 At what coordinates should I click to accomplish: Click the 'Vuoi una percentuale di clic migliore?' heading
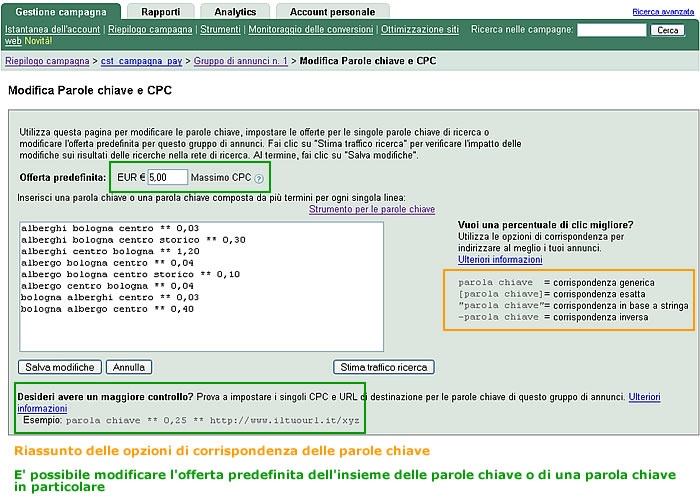(546, 225)
